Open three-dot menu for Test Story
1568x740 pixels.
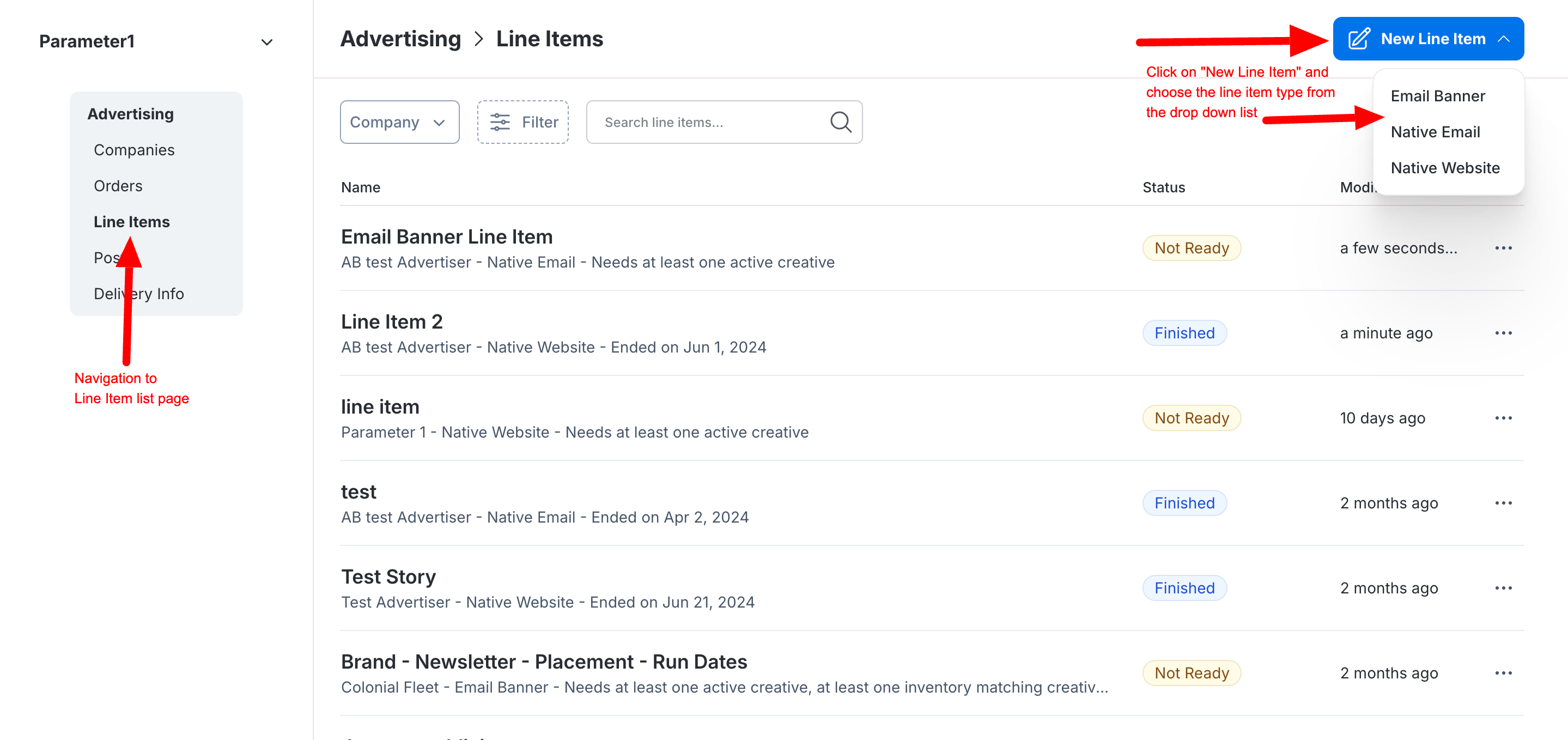click(x=1503, y=588)
